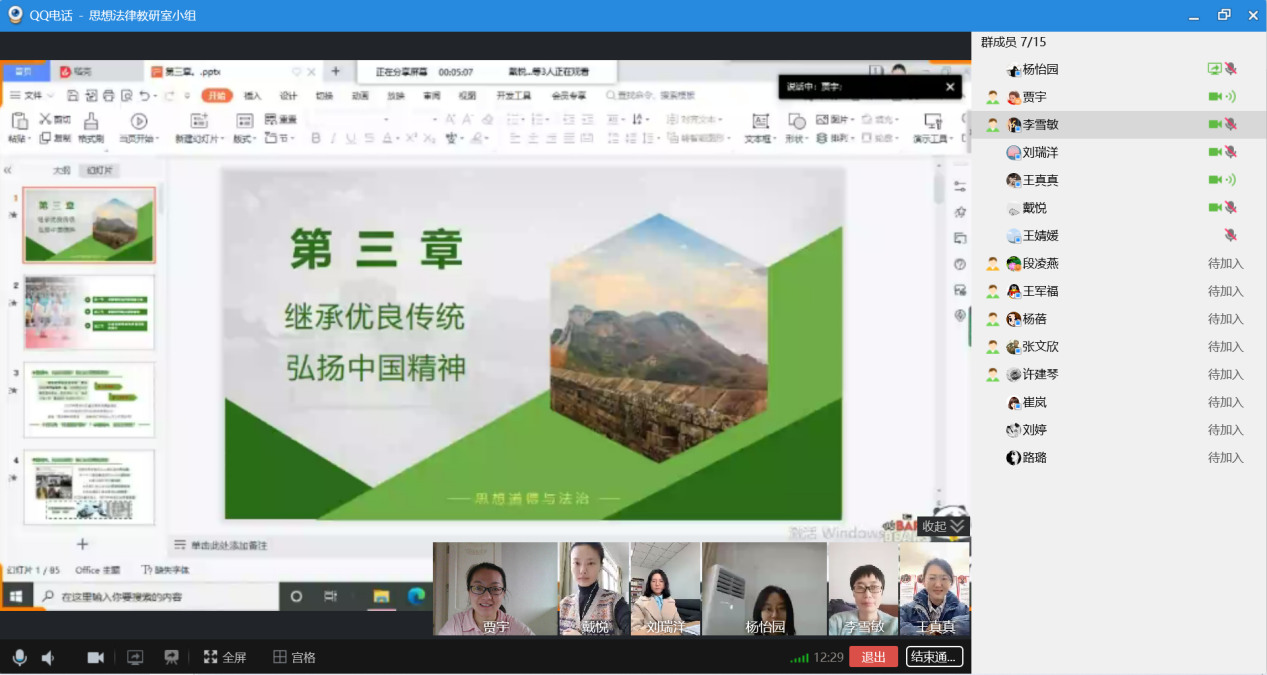This screenshot has width=1267, height=675.
Task: Open 刘瑞洋's video thumbnail
Action: pos(666,589)
